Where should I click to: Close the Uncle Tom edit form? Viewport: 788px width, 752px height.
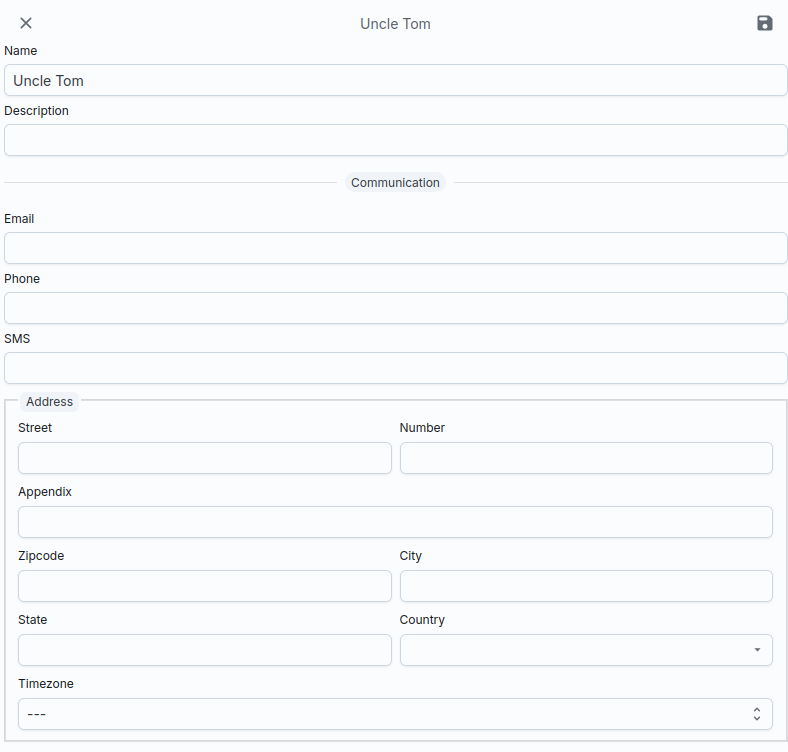(x=26, y=23)
